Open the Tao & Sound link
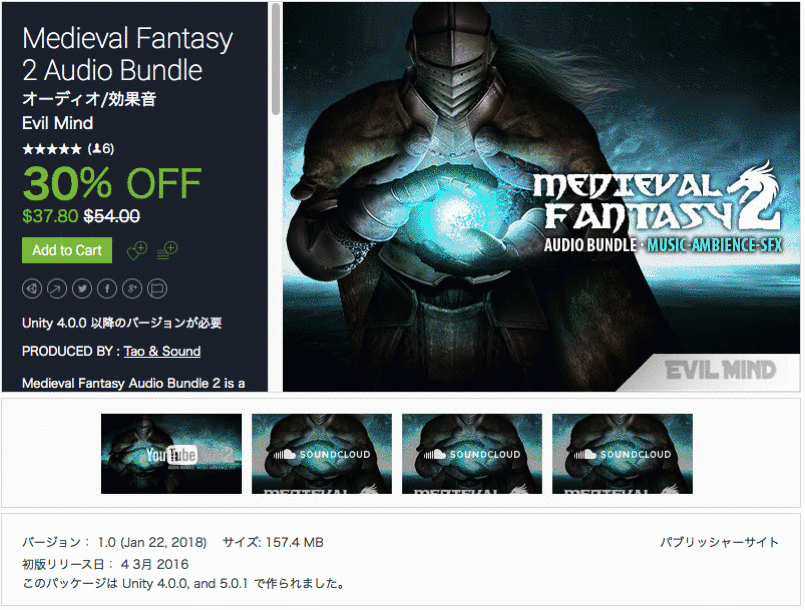Image resolution: width=805 pixels, height=610 pixels. (162, 352)
